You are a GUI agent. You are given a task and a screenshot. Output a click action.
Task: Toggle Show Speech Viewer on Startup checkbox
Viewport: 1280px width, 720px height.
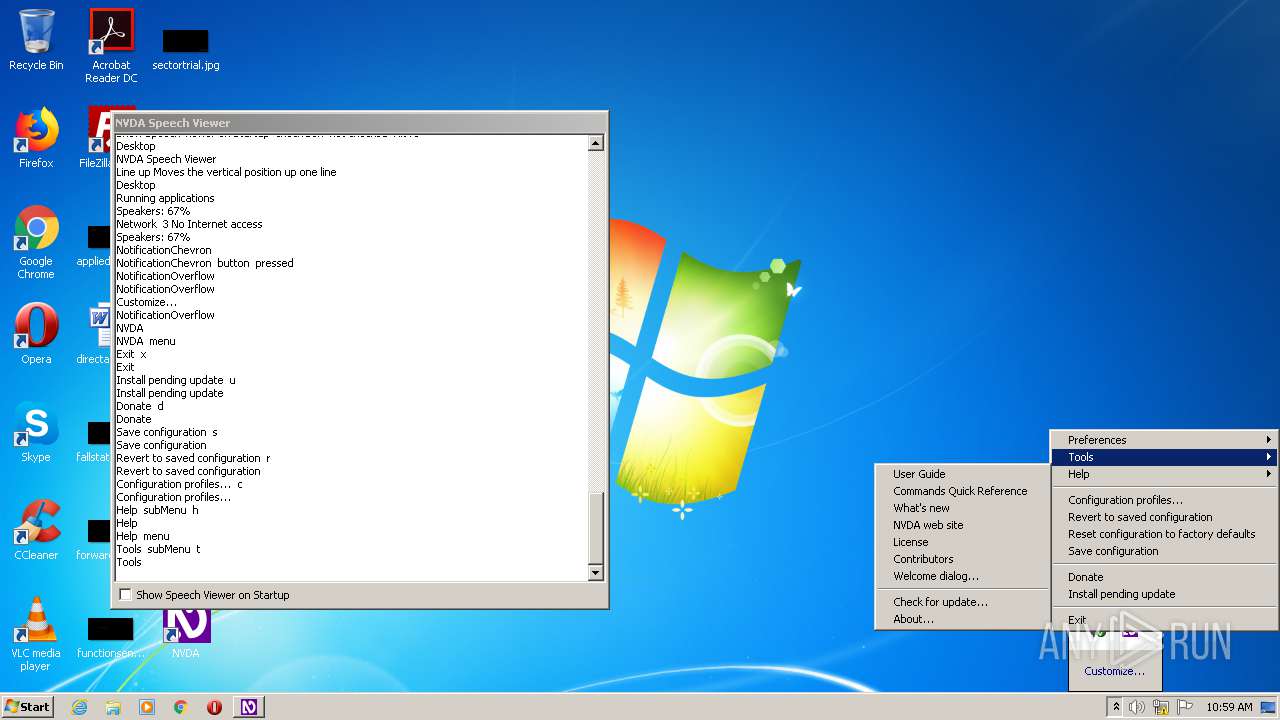point(125,595)
